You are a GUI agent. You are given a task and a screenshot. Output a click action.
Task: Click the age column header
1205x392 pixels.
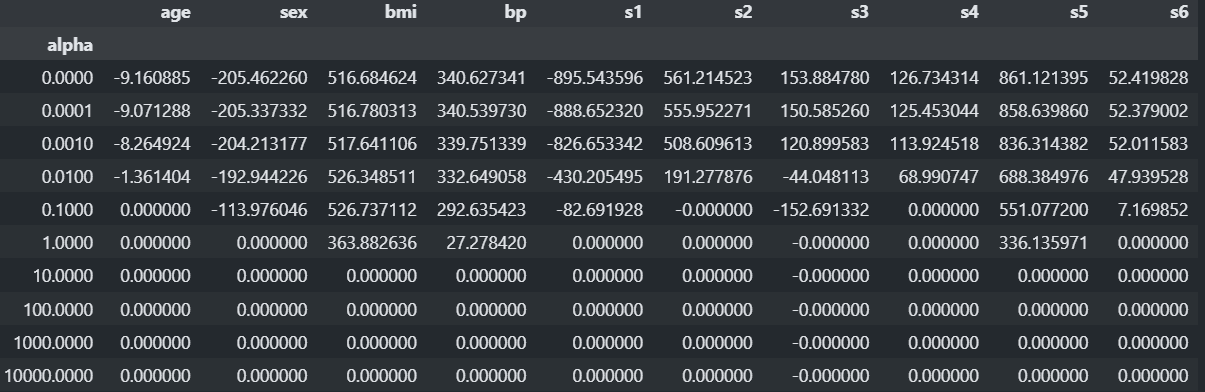click(177, 13)
